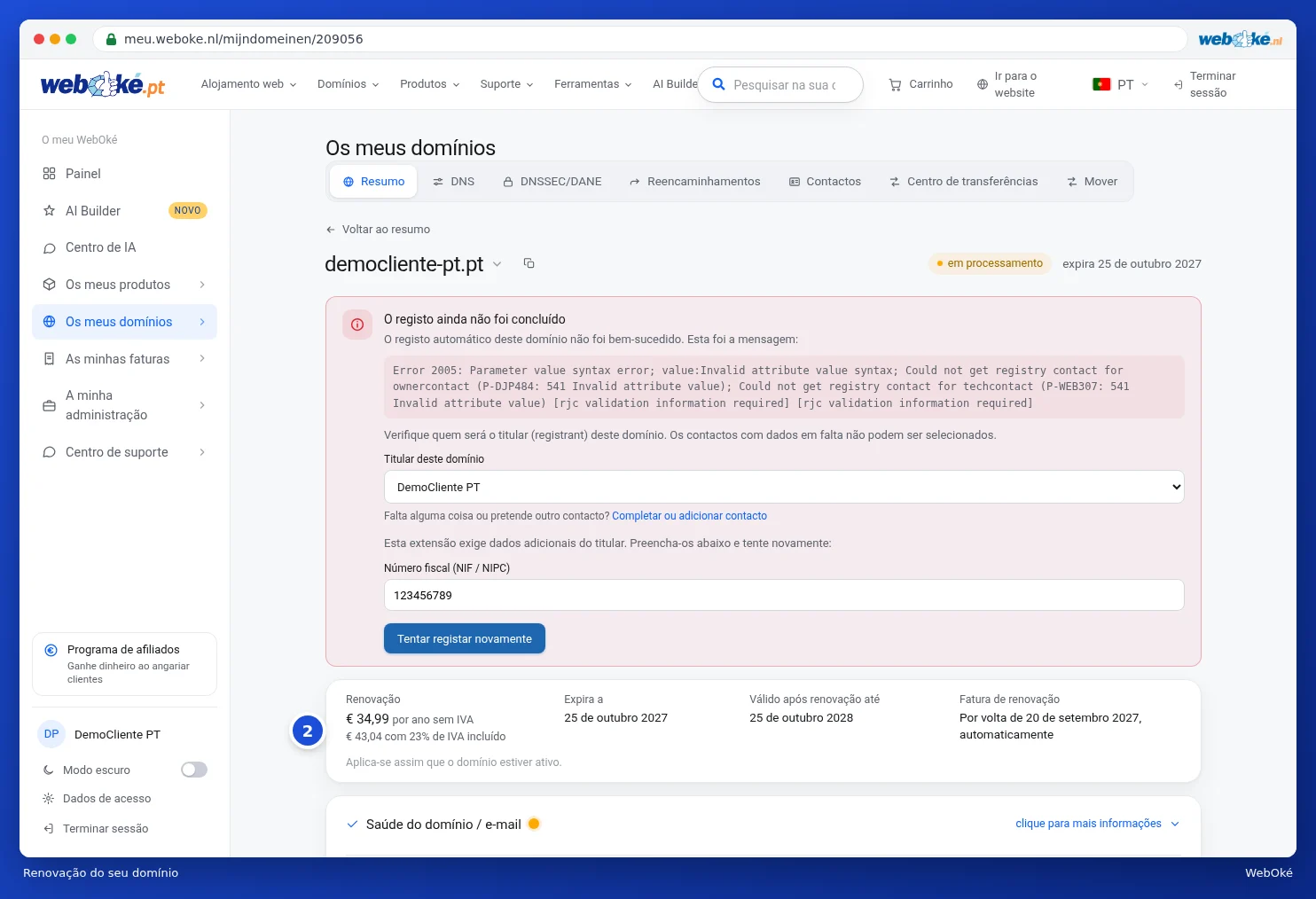Click the gear icon for Dados de acesso
Viewport: 1316px width, 899px height.
click(49, 799)
